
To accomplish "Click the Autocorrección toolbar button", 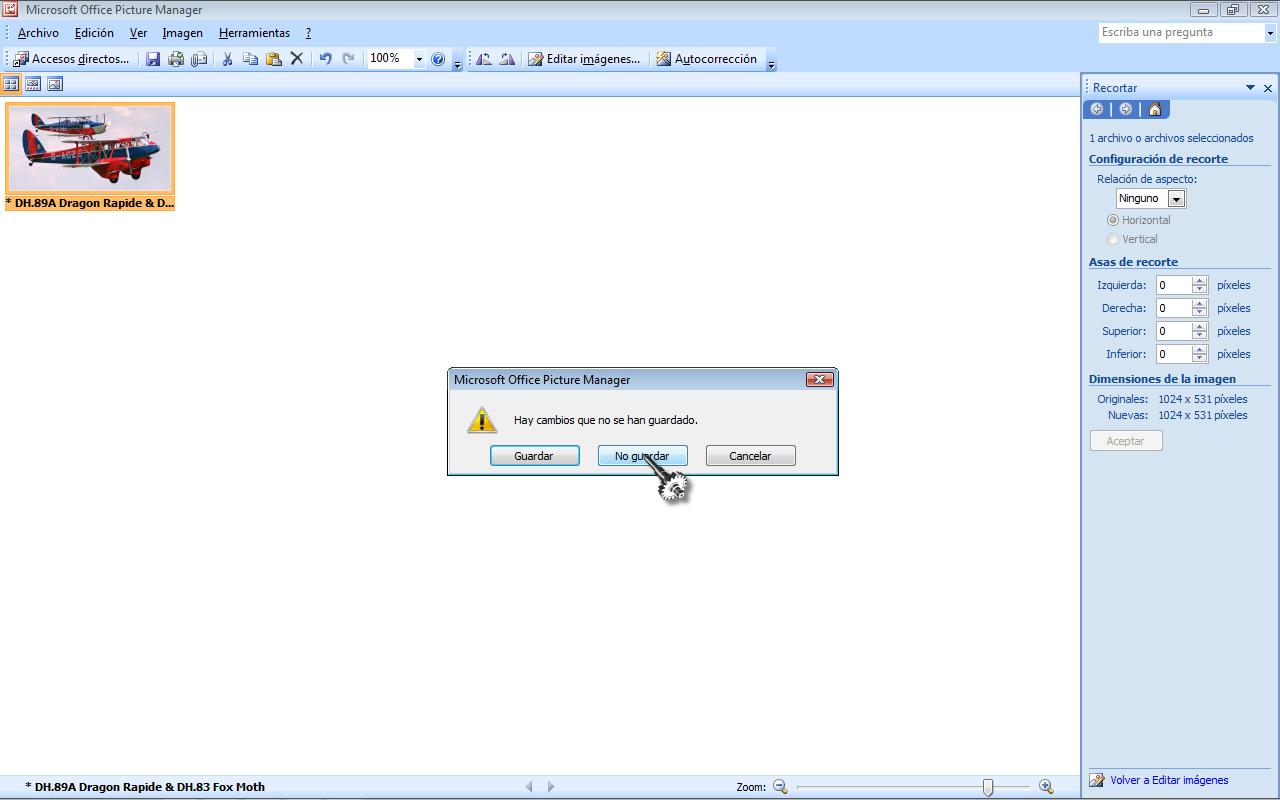I will click(x=706, y=59).
